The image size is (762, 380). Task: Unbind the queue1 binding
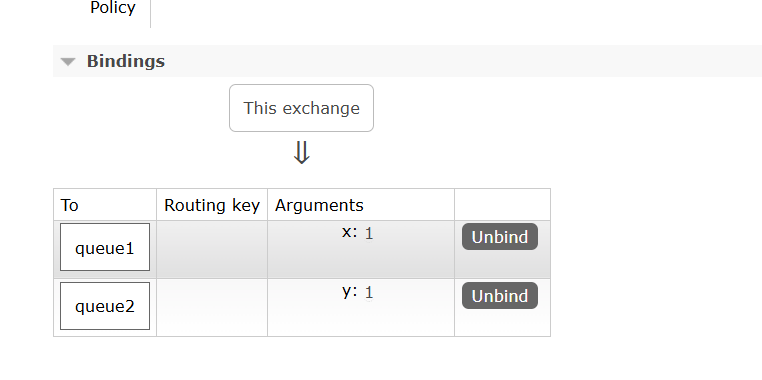click(500, 237)
